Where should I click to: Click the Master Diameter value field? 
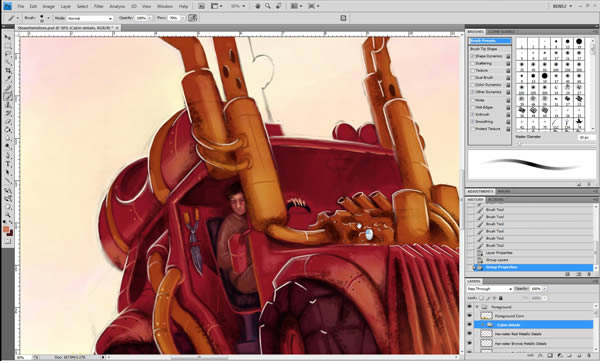[x=586, y=137]
